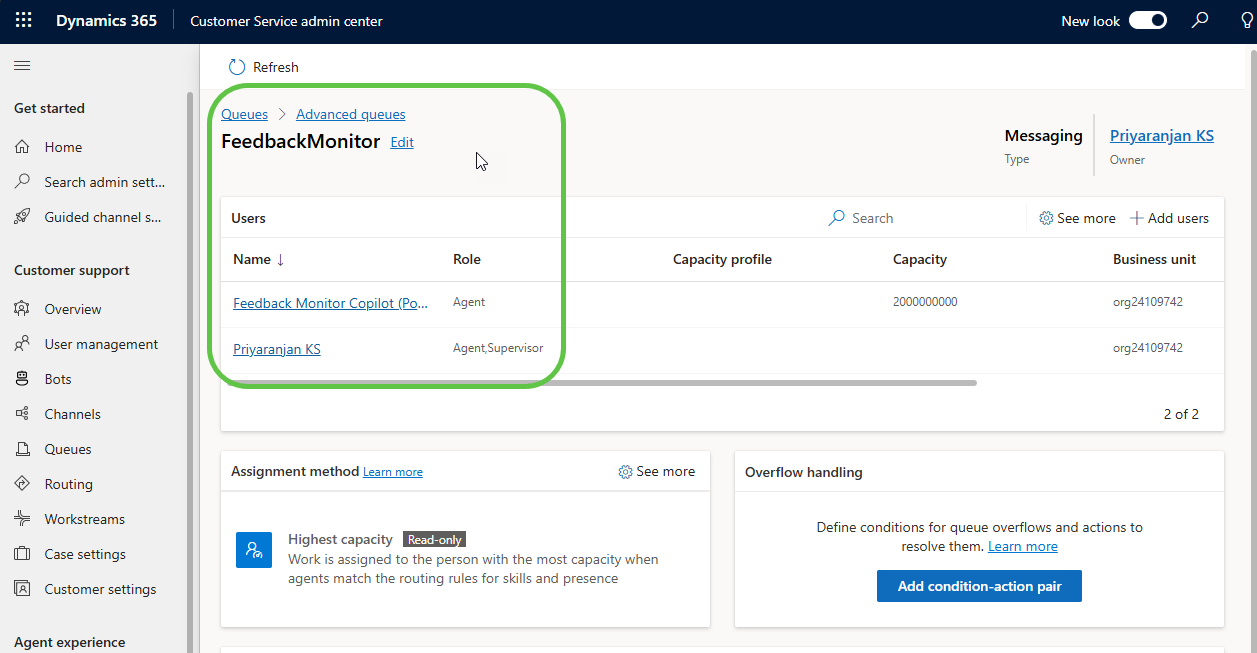Open Advanced queues breadcrumb link
The image size is (1257, 653).
350,114
